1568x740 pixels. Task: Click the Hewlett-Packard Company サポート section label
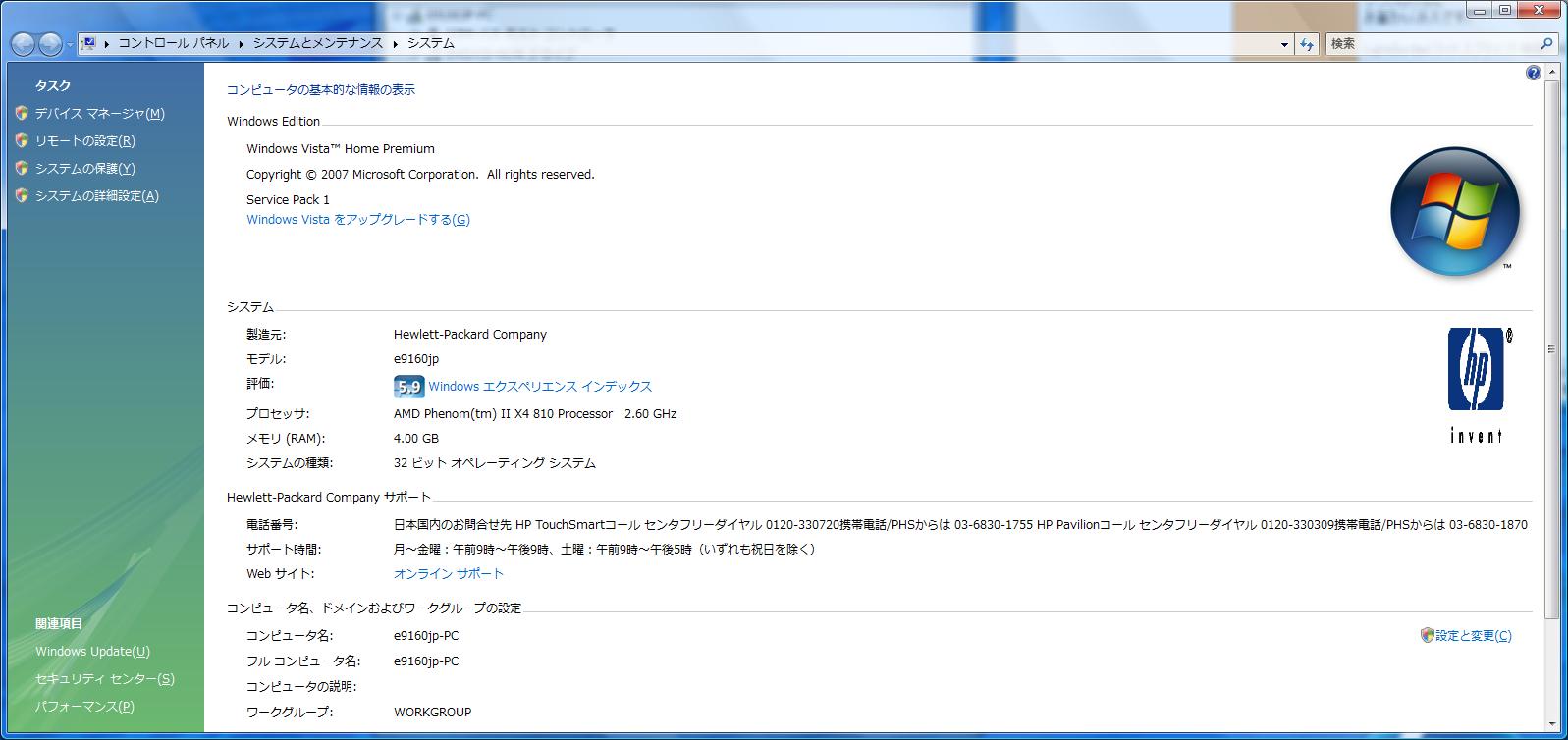point(329,498)
